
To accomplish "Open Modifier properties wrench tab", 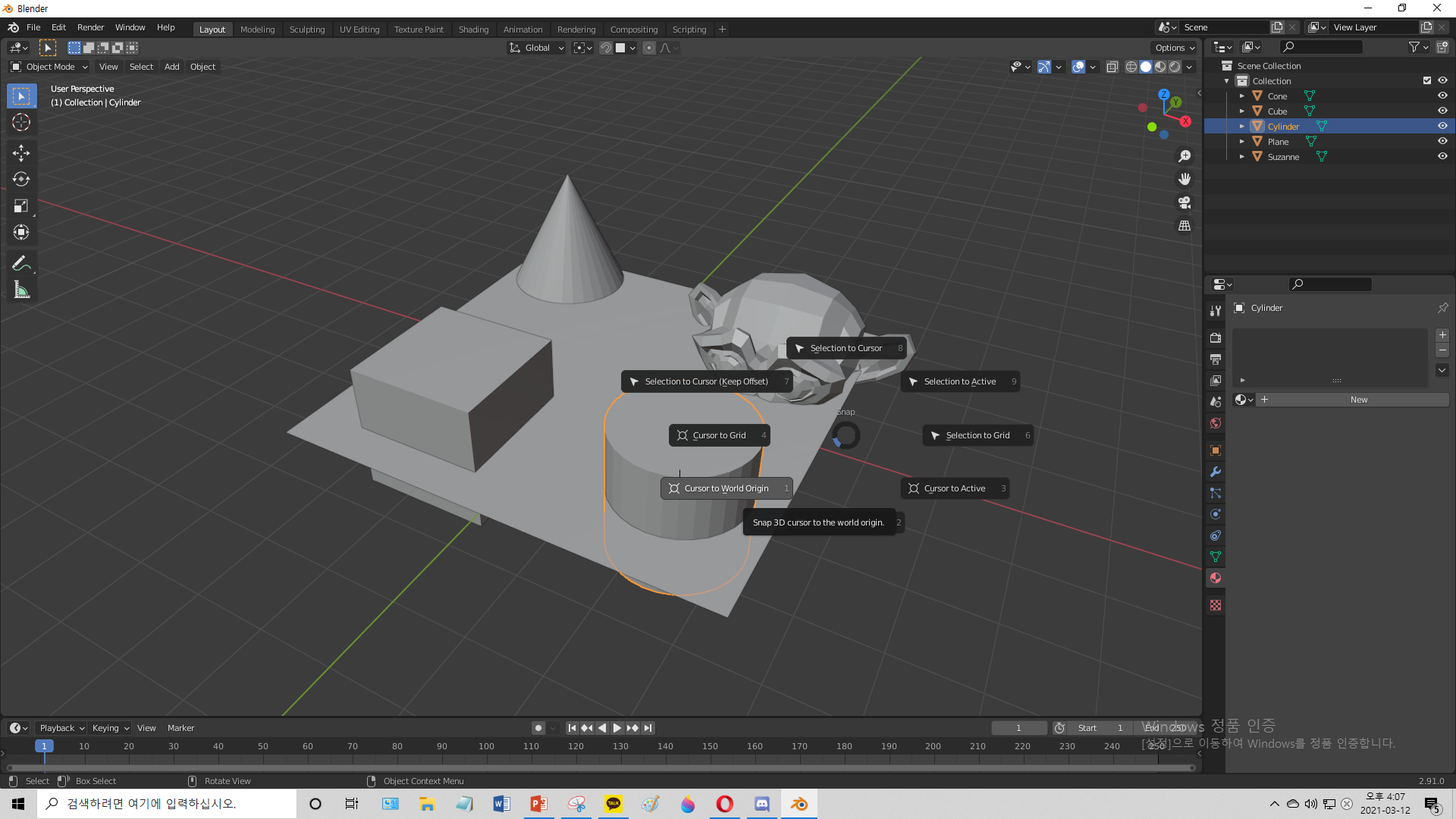I will (x=1216, y=472).
